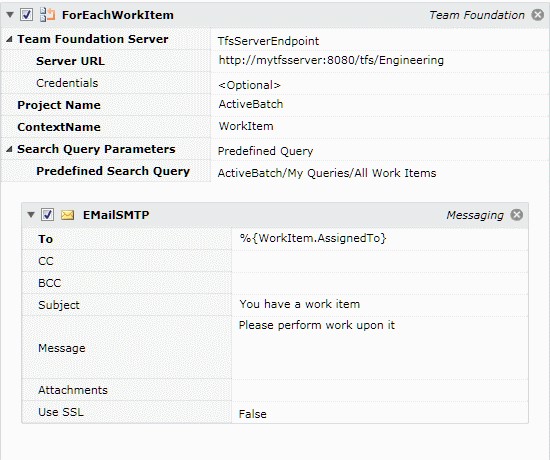Image resolution: width=550 pixels, height=460 pixels.
Task: Collapse the ForEachWorkItem step
Action: [x=10, y=15]
